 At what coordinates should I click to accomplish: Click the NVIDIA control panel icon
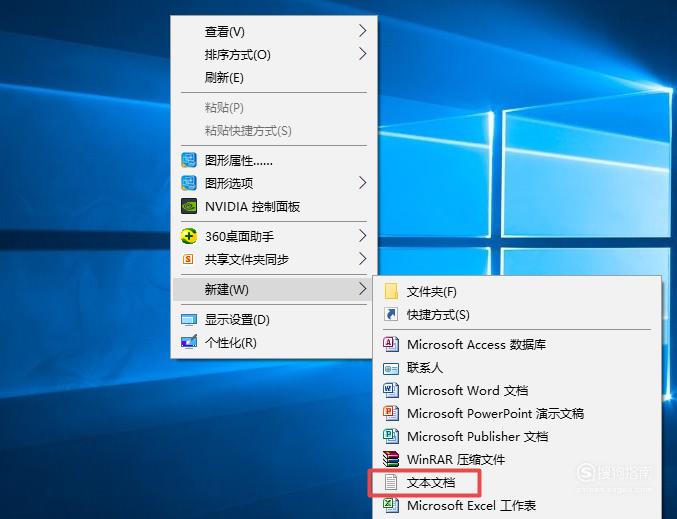[x=189, y=206]
